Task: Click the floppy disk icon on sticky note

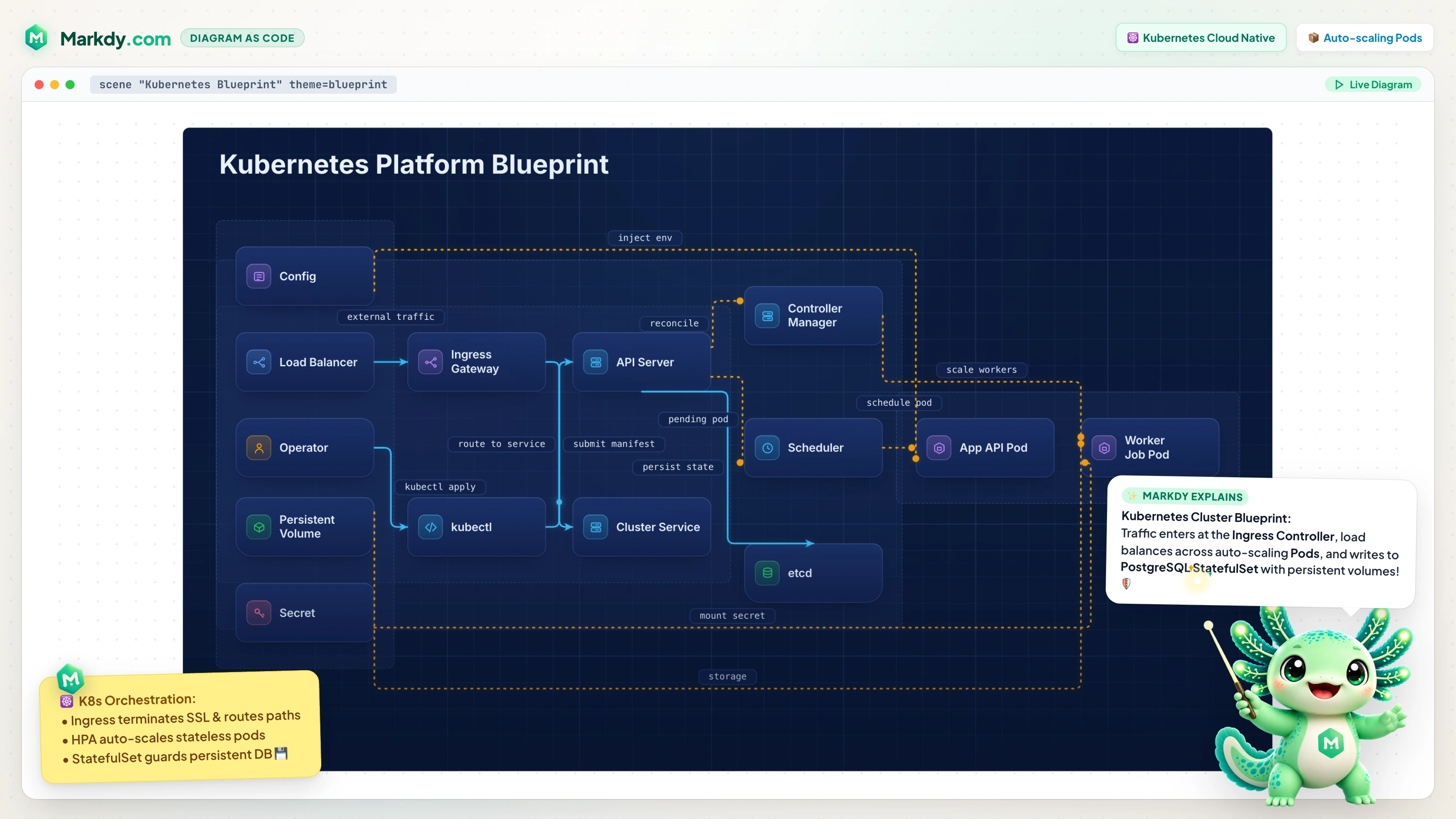Action: pos(281,753)
